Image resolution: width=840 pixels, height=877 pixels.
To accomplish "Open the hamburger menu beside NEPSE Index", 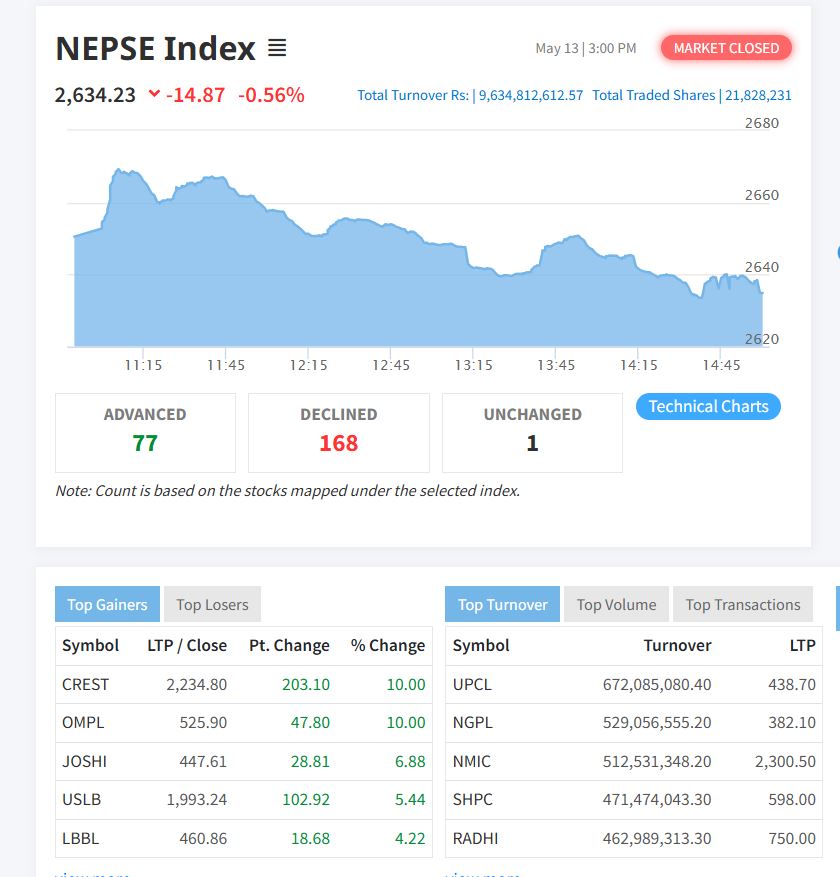I will pyautogui.click(x=277, y=47).
